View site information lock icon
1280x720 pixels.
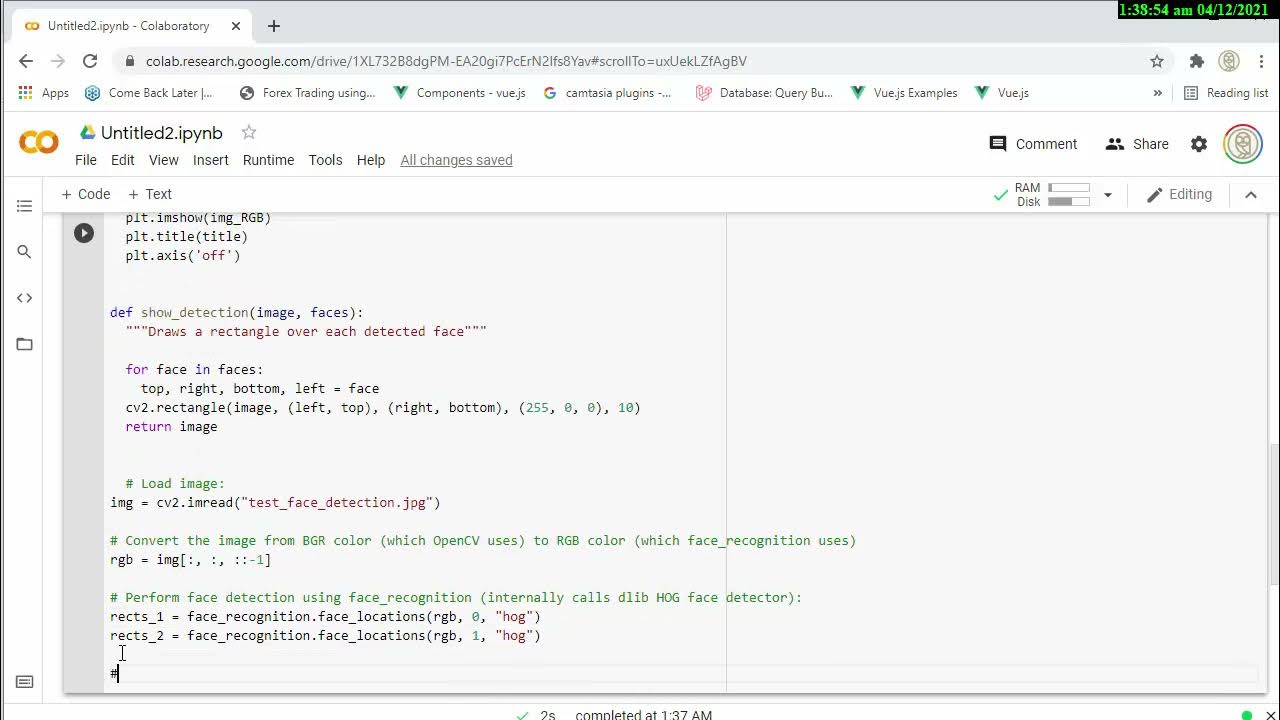[x=129, y=61]
